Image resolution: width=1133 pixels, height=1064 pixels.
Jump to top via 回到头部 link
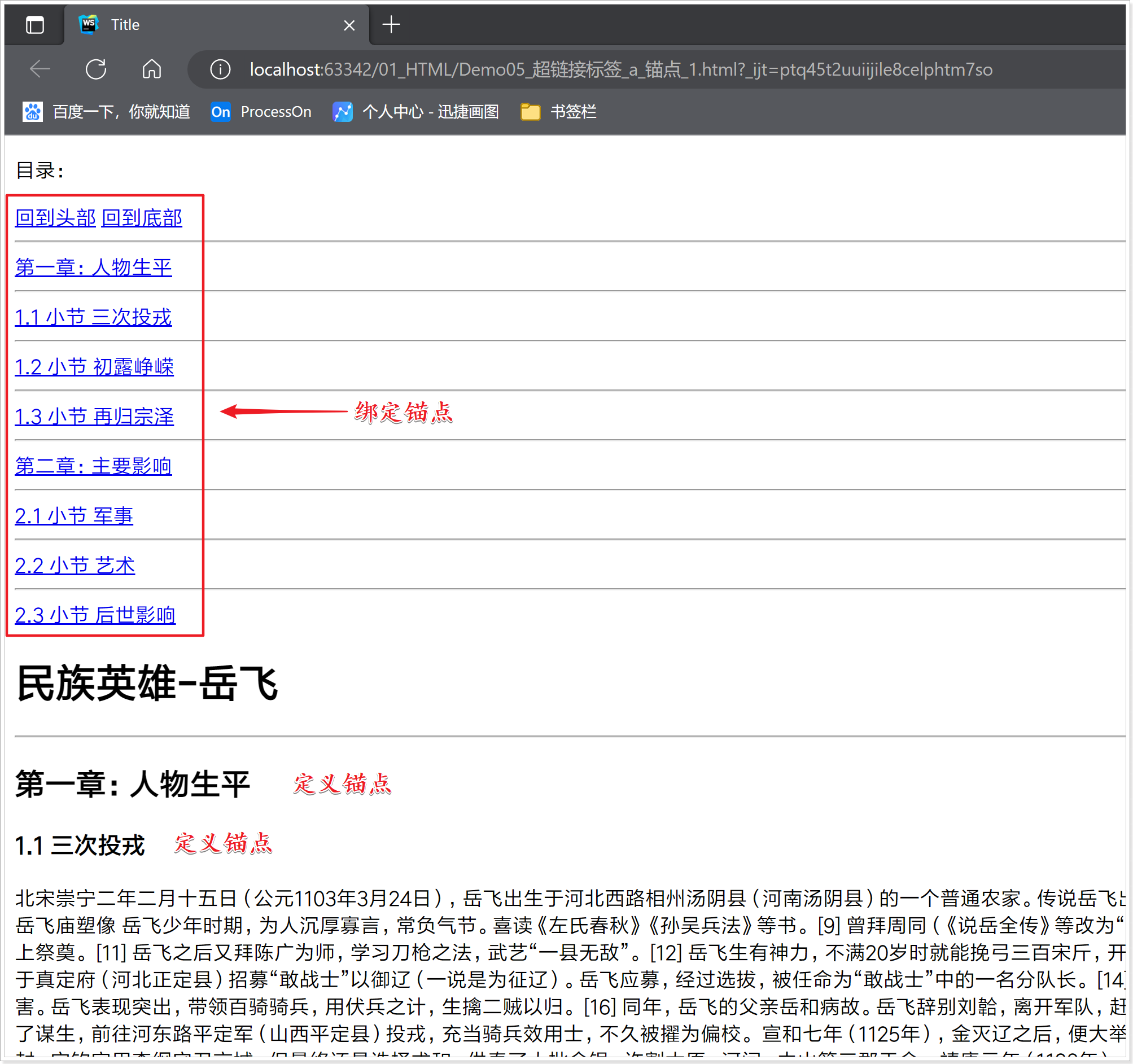coord(55,218)
